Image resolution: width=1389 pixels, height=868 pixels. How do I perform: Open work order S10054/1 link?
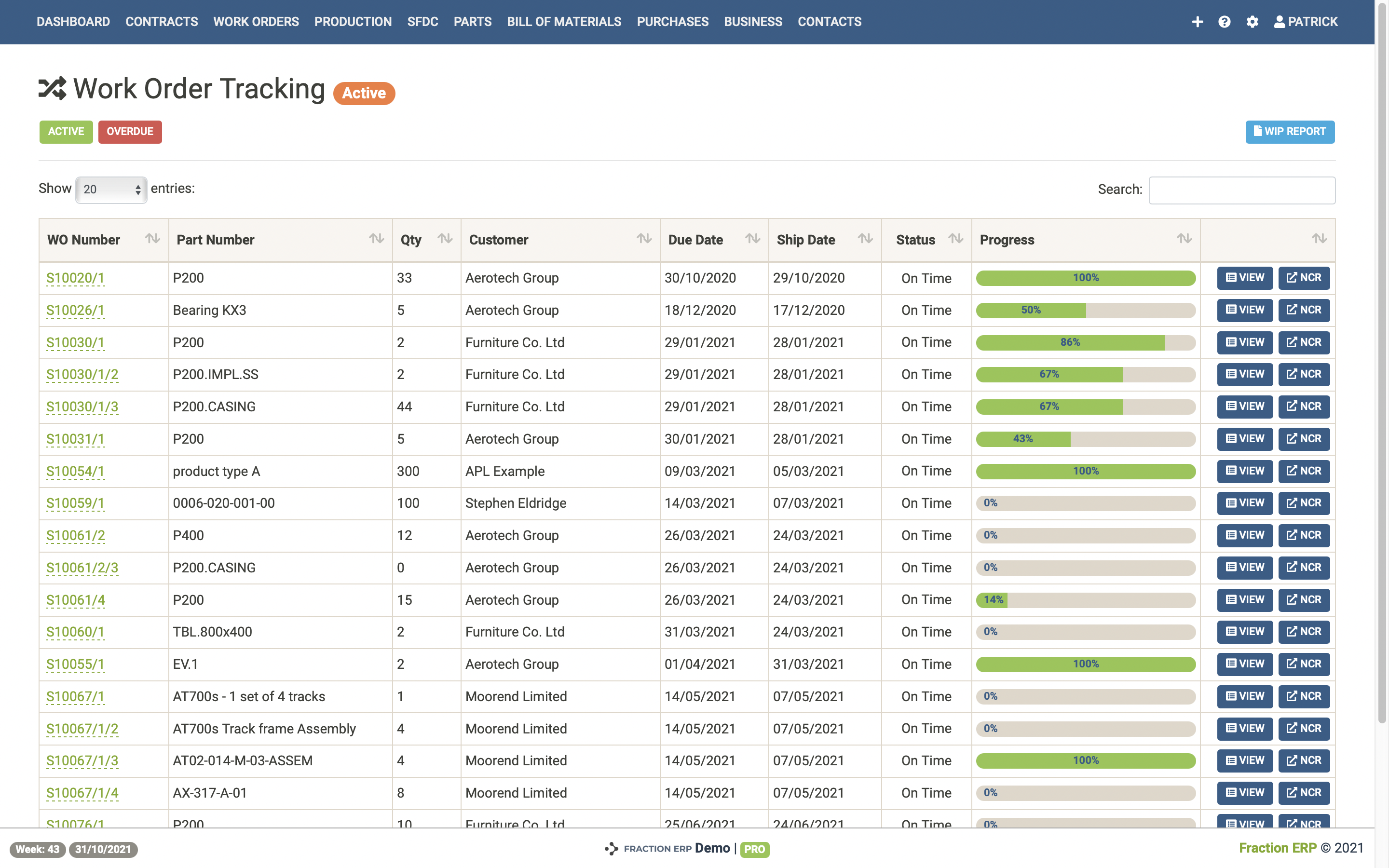75,471
